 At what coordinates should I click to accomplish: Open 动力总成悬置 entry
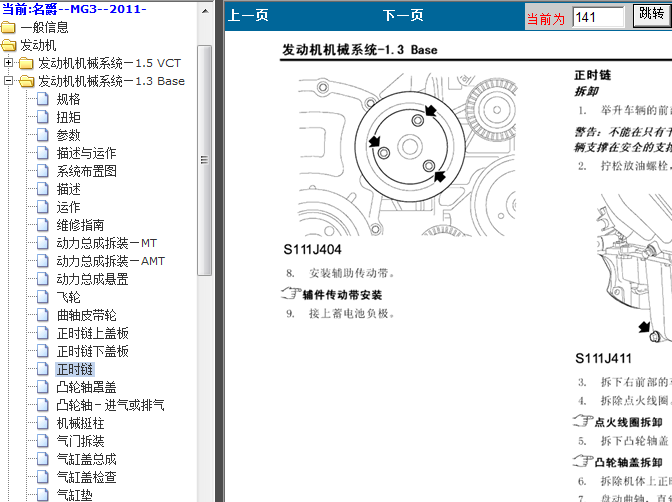click(x=92, y=279)
